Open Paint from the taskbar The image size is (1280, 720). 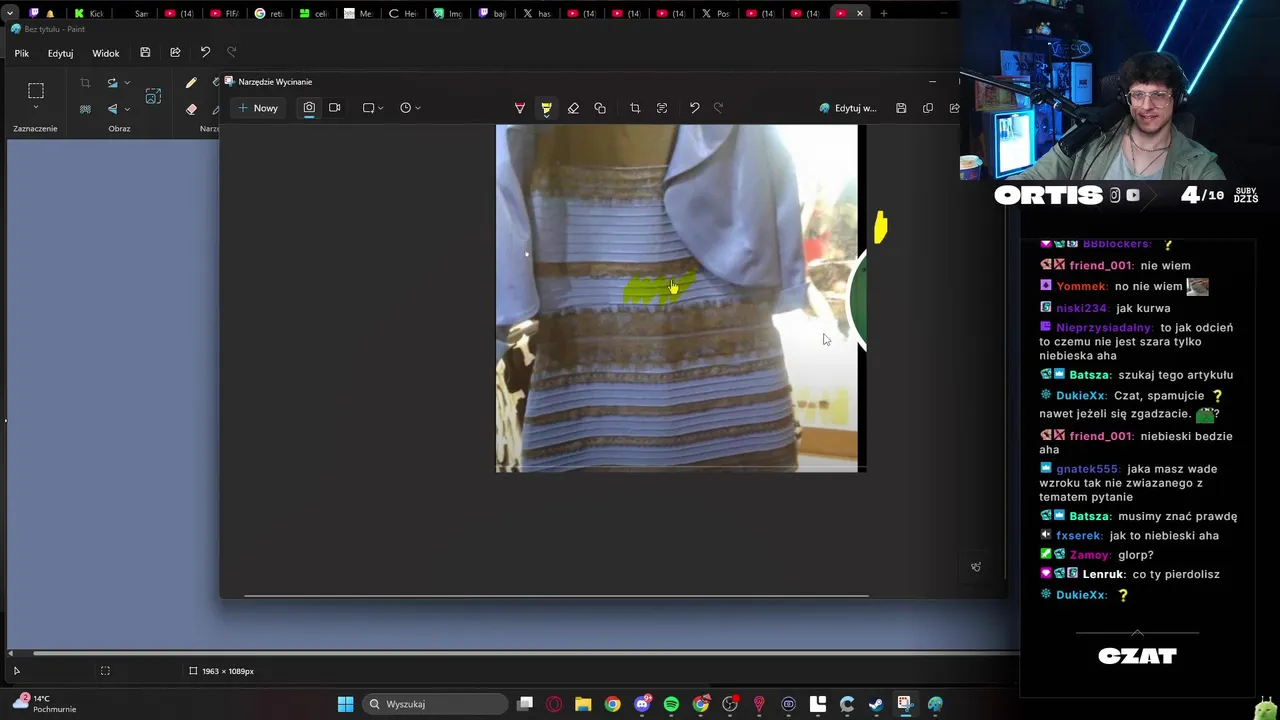[935, 704]
